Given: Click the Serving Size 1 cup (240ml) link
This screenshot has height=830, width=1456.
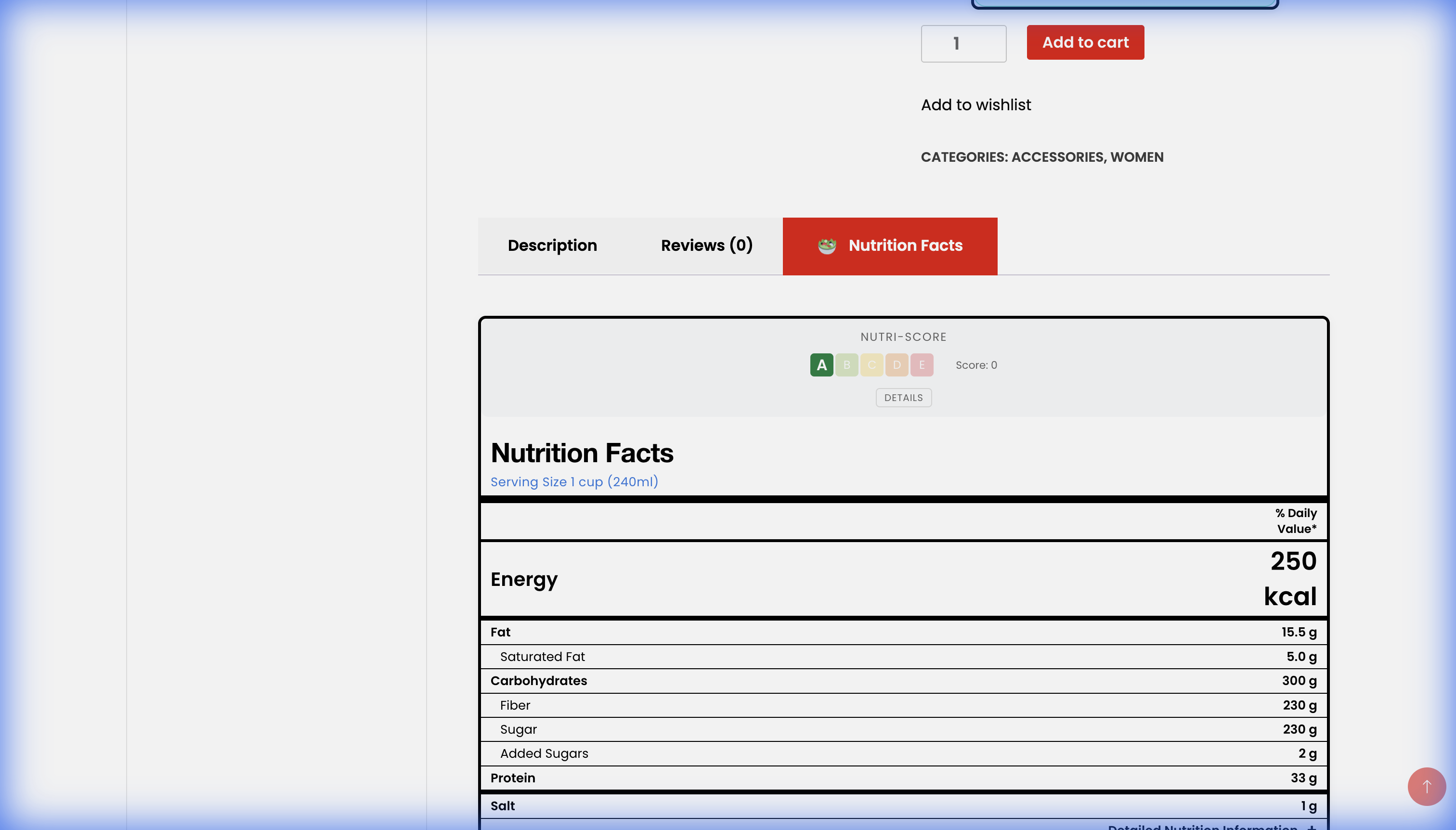Looking at the screenshot, I should 574,482.
